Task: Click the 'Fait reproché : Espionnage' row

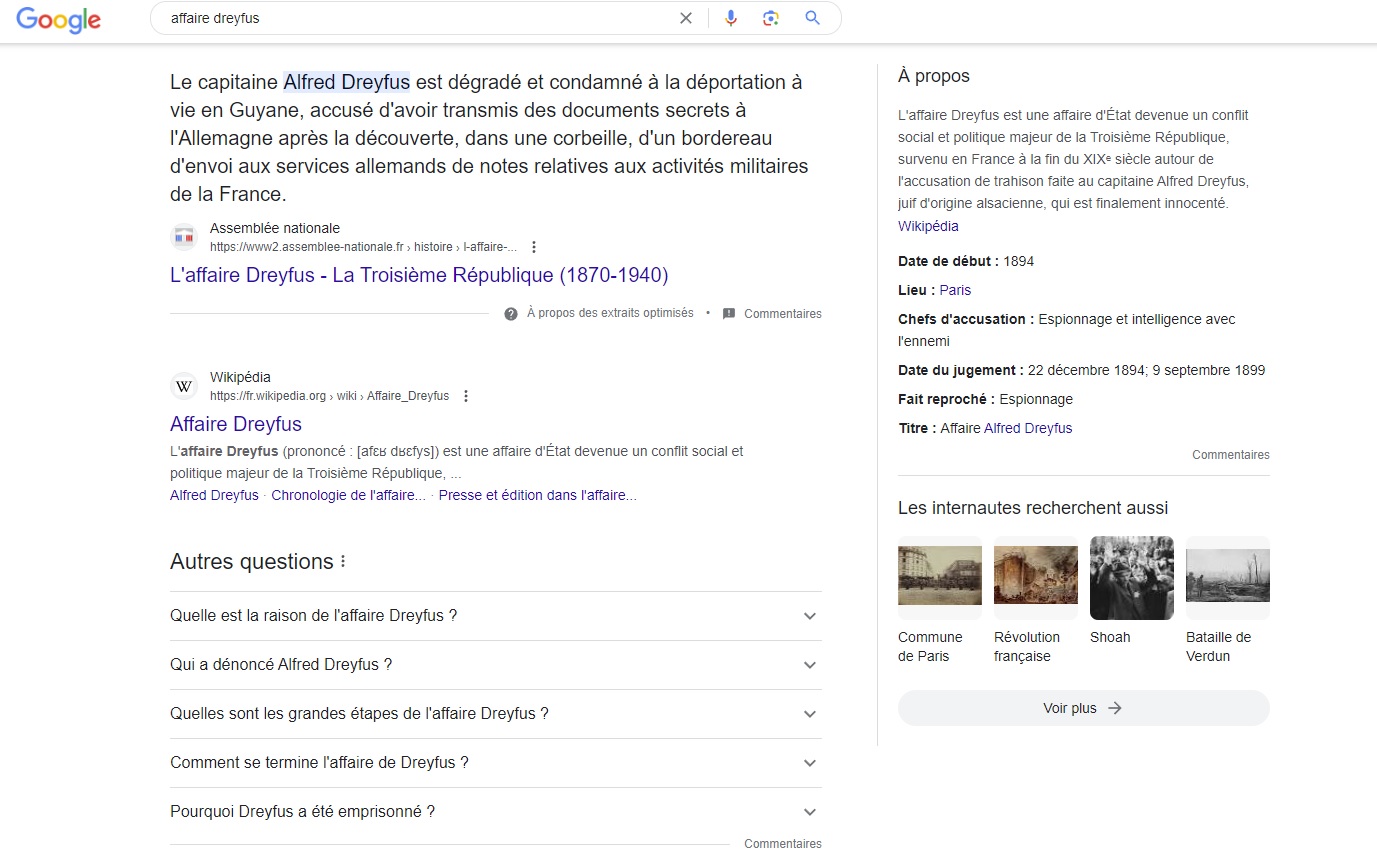Action: 985,399
